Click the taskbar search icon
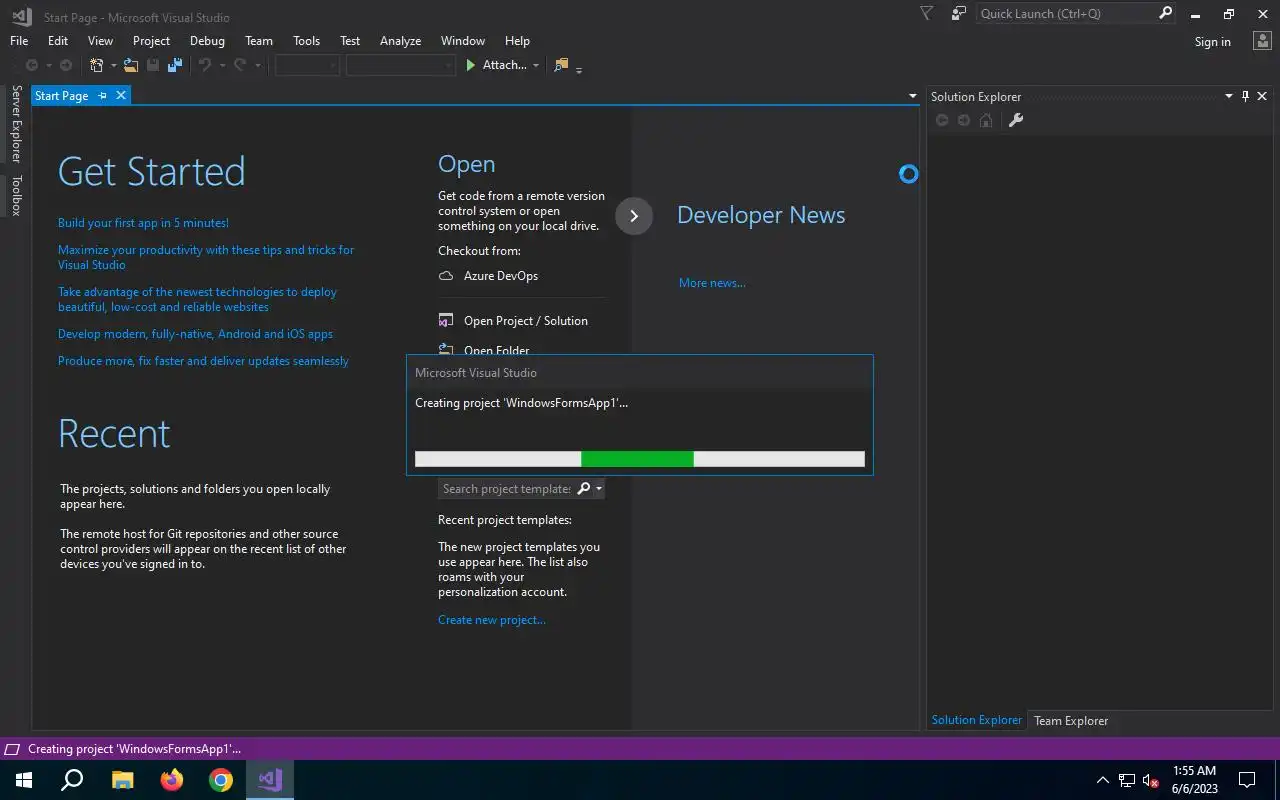Viewport: 1280px width, 800px height. pyautogui.click(x=72, y=780)
